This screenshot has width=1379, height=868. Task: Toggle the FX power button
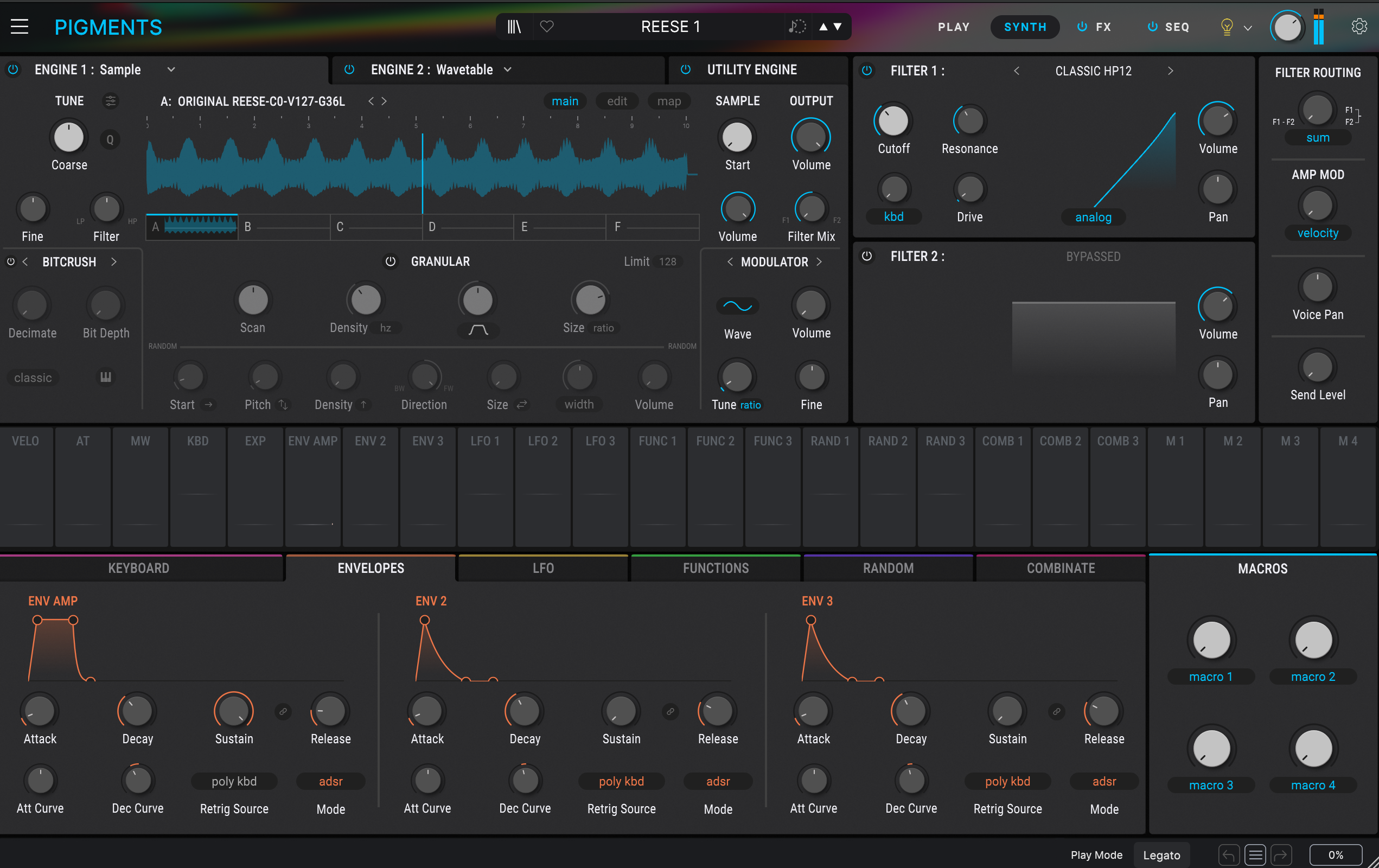pyautogui.click(x=1082, y=27)
